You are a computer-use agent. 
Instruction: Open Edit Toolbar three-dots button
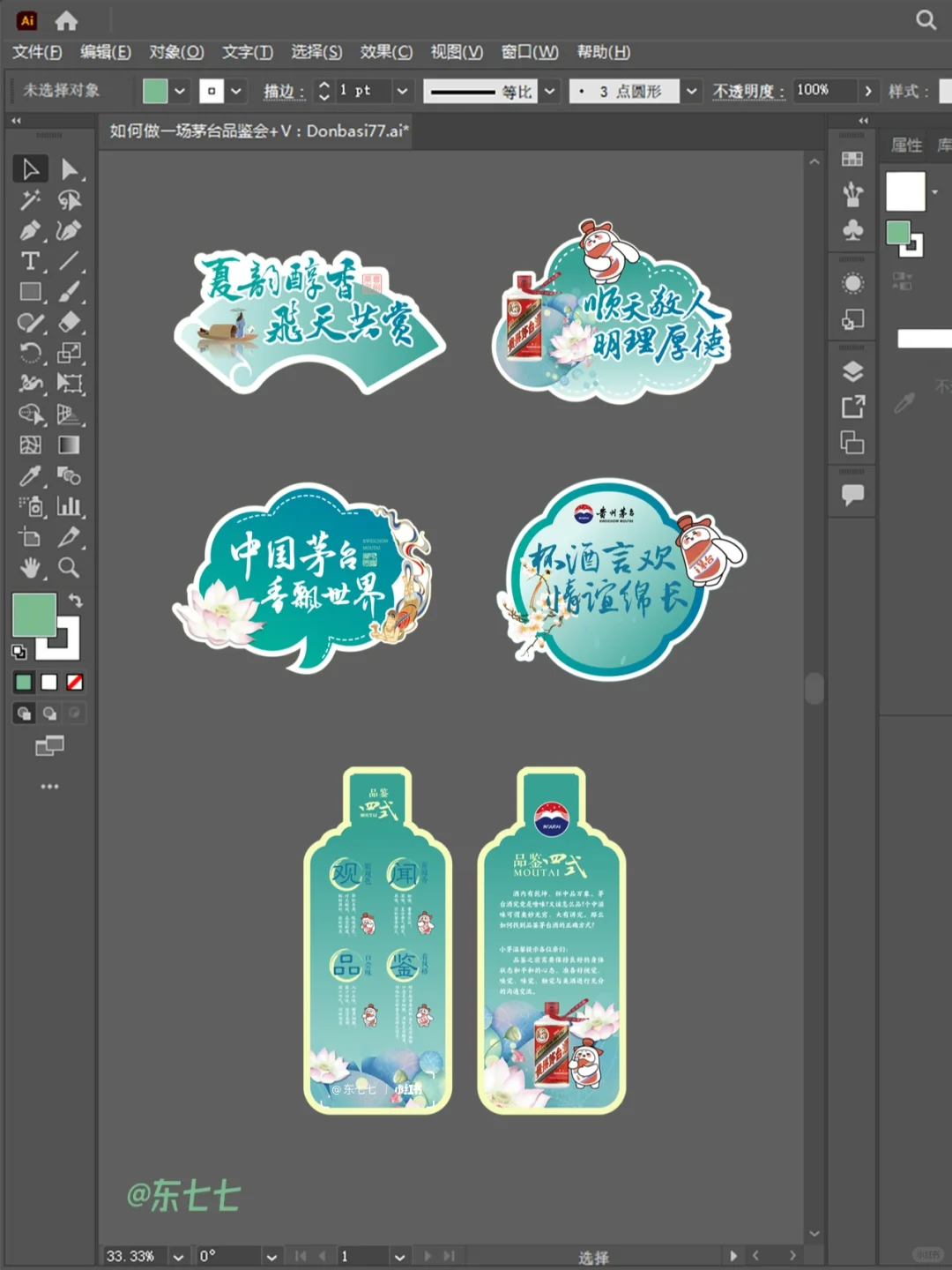coord(49,786)
